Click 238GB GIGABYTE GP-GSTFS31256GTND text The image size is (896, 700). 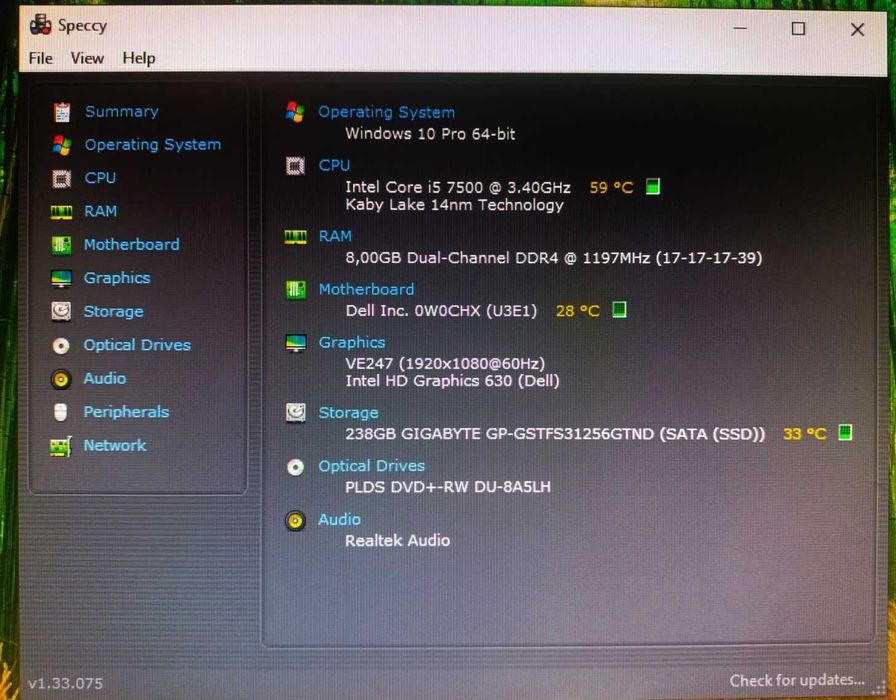(499, 434)
